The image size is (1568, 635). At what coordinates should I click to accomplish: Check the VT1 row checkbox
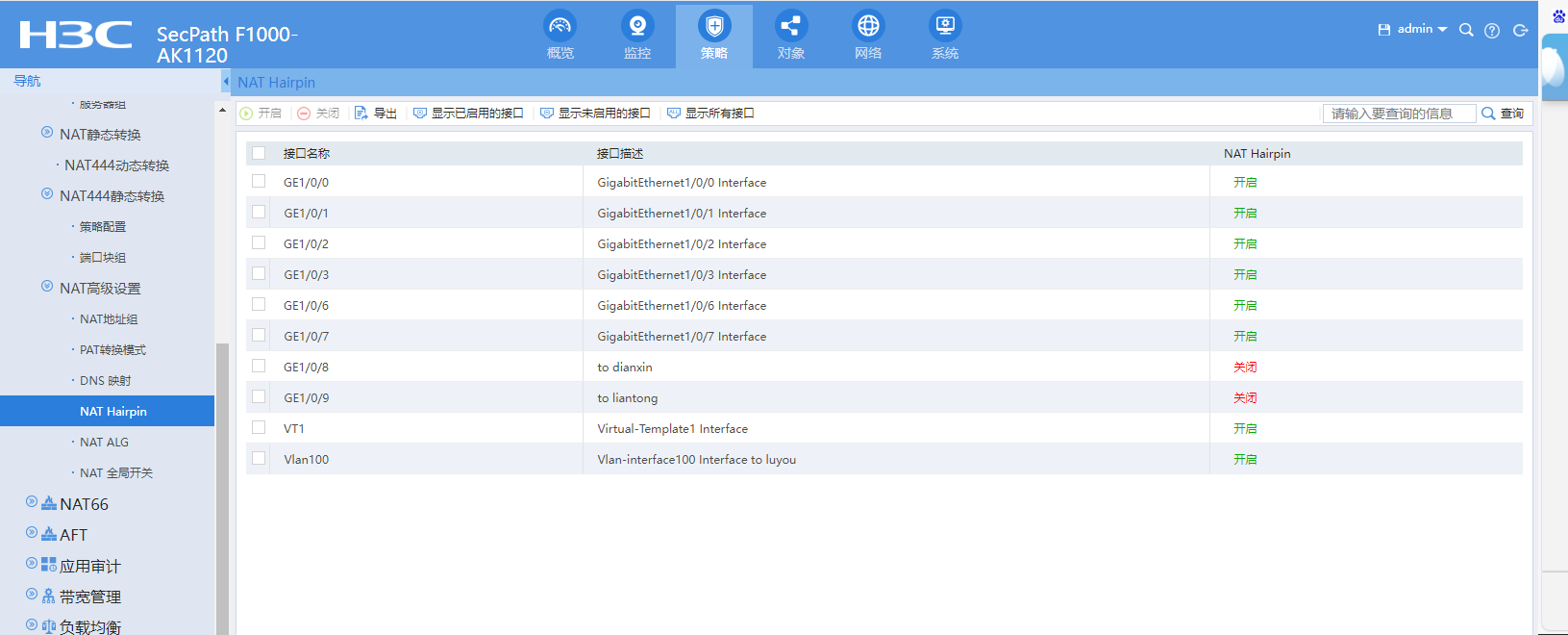(x=259, y=427)
